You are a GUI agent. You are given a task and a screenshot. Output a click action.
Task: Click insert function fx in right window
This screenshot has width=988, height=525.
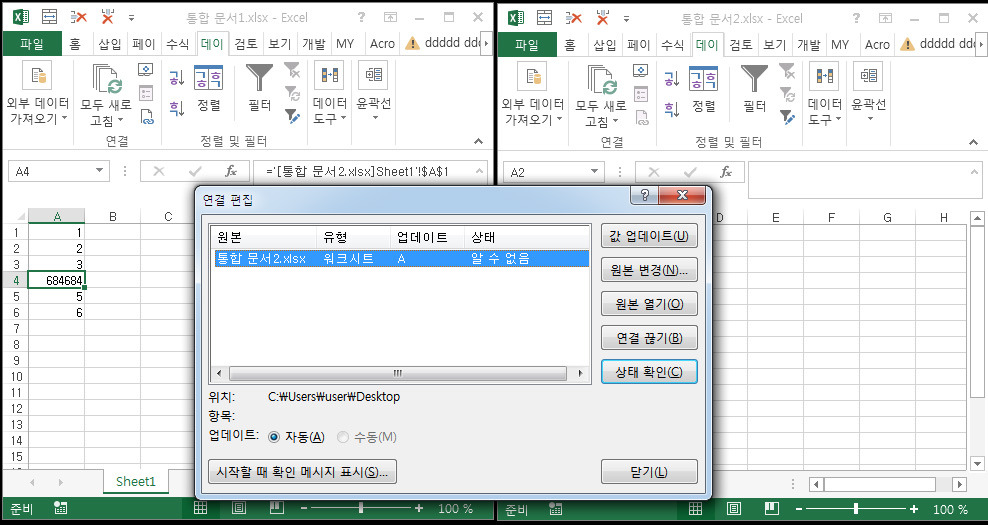tap(726, 172)
